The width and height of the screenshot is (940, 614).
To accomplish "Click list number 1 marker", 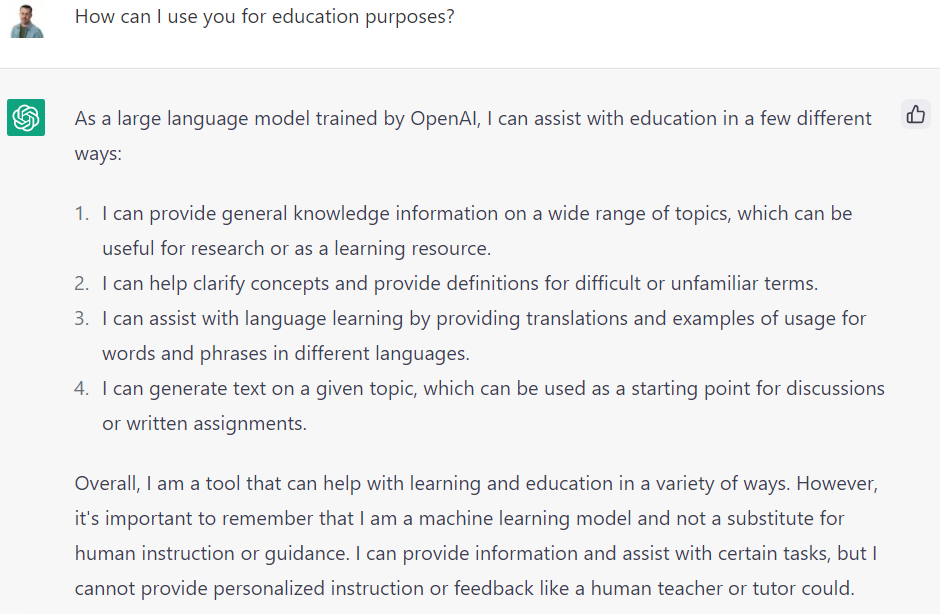I will [82, 213].
